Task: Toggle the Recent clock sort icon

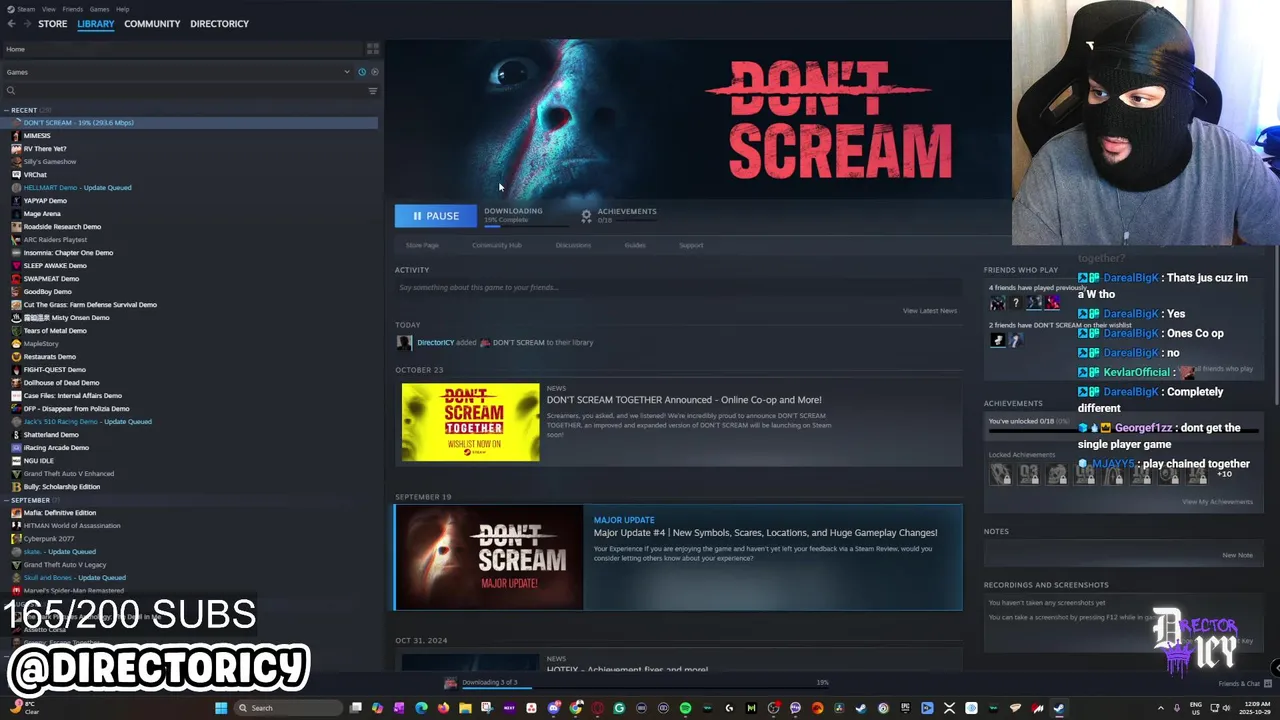Action: [x=362, y=72]
